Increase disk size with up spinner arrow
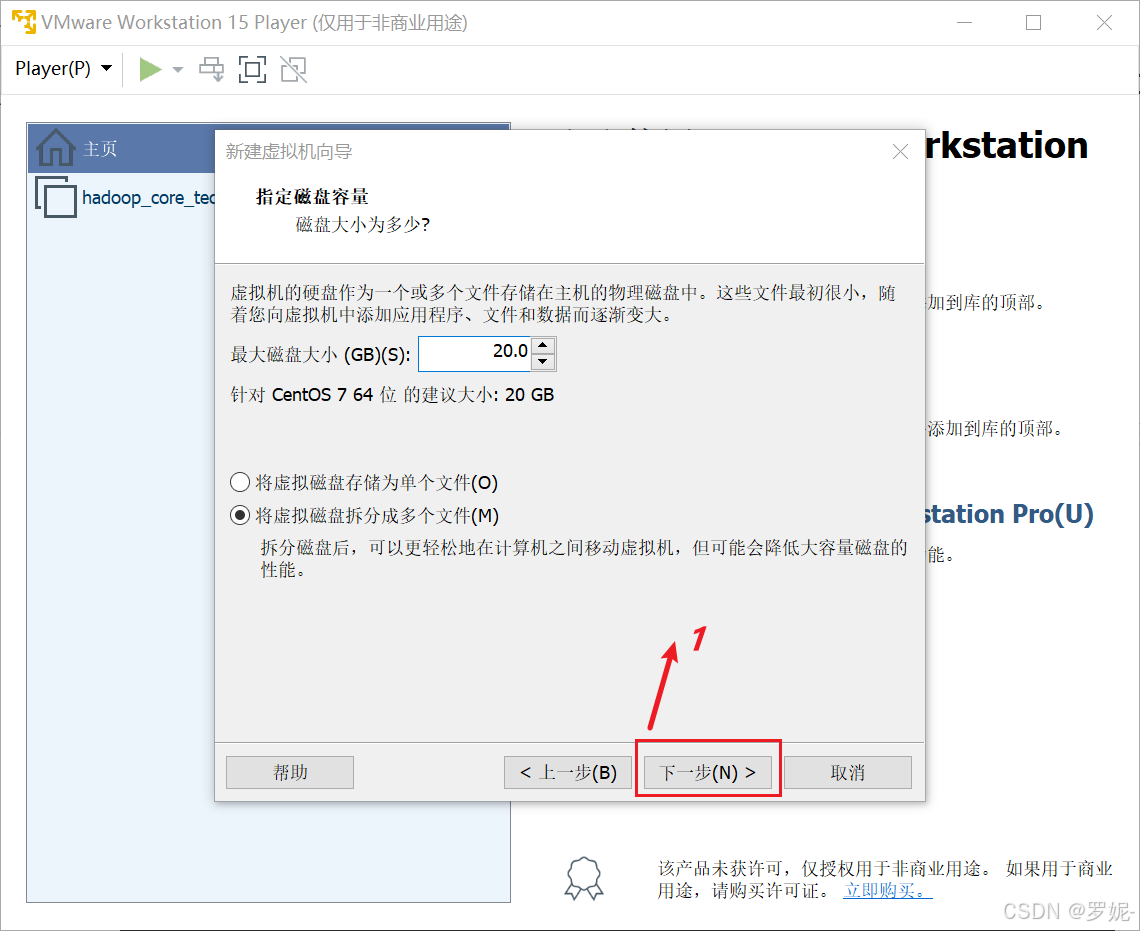Screen dimensions: 1140x931 click(x=543, y=345)
